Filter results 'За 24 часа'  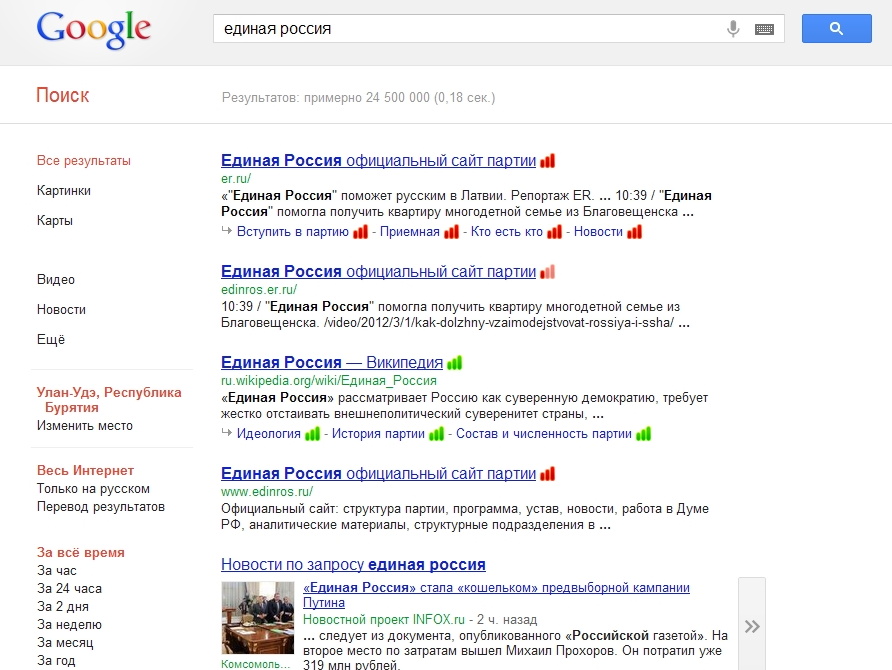click(69, 589)
